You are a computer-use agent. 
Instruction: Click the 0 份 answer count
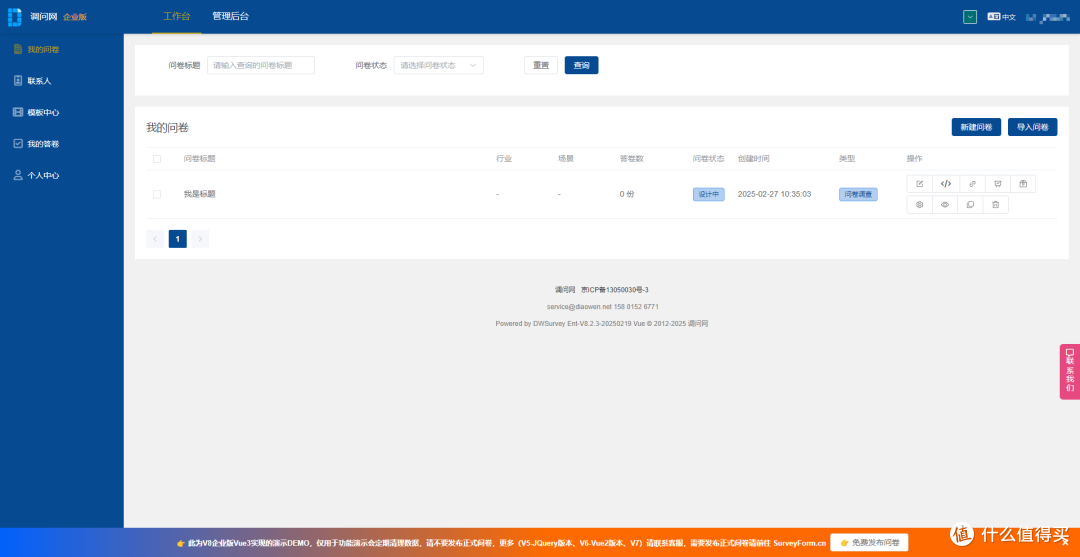[627, 194]
